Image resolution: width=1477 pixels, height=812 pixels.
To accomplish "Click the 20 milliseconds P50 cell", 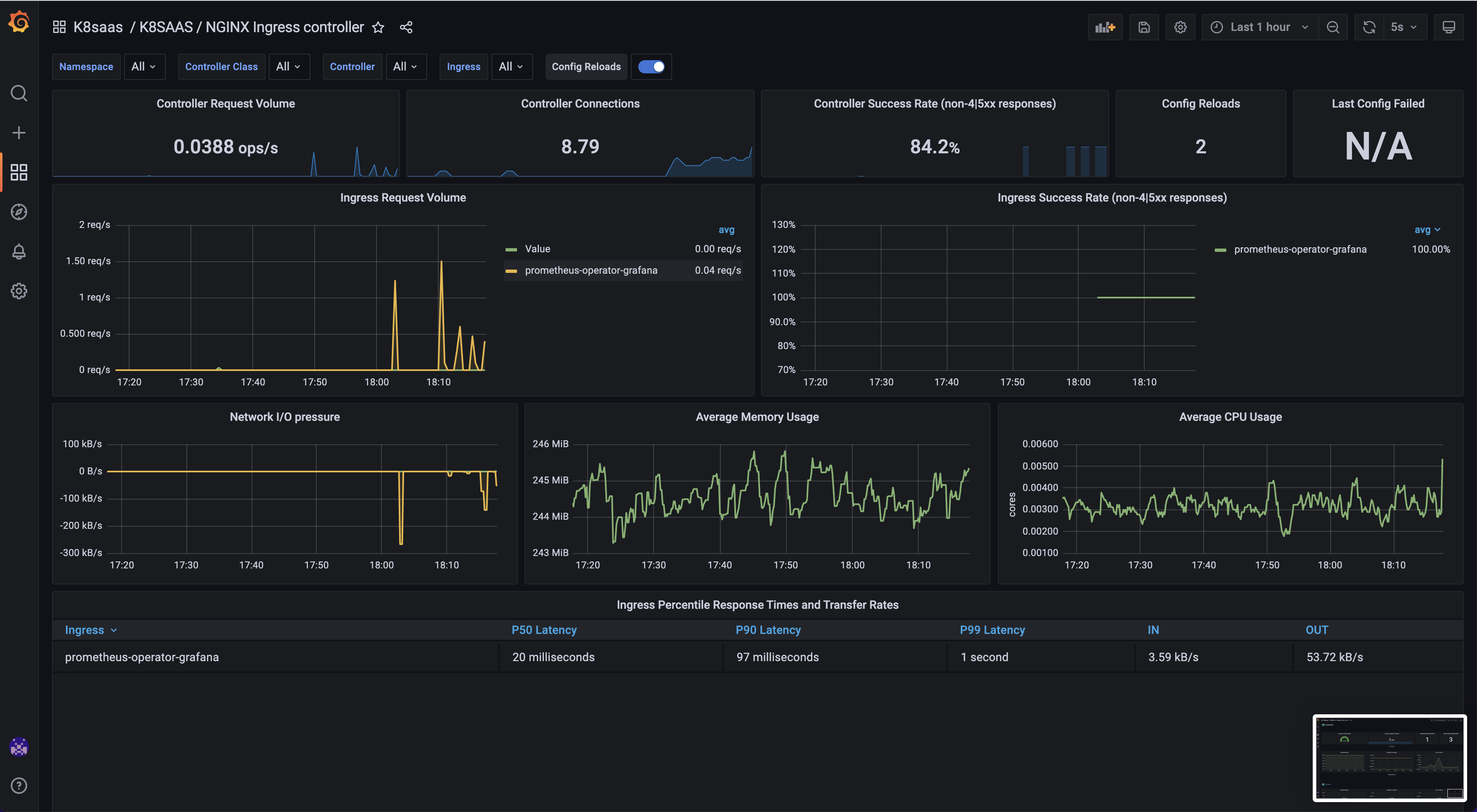I will 553,657.
